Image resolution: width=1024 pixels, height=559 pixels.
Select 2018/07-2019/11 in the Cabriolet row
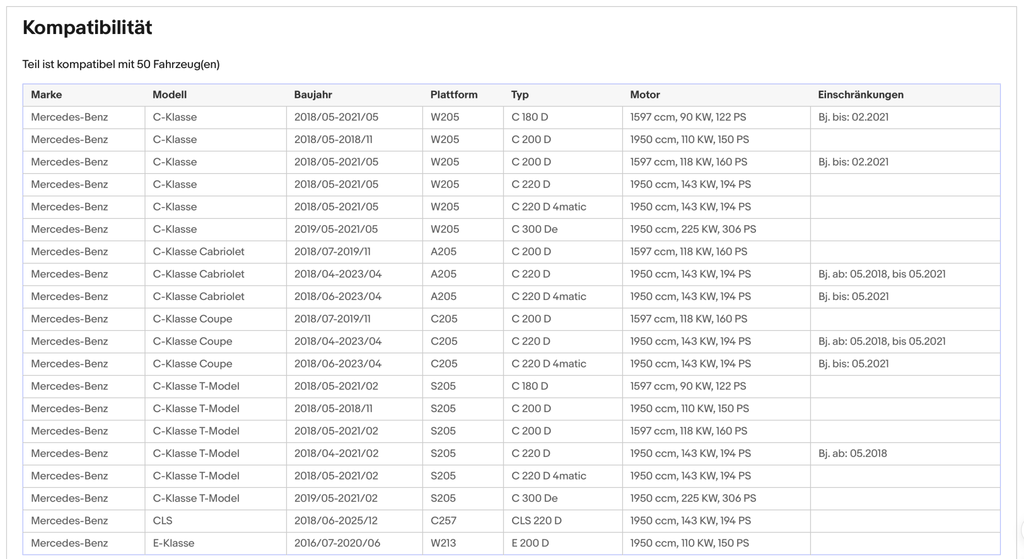332,251
